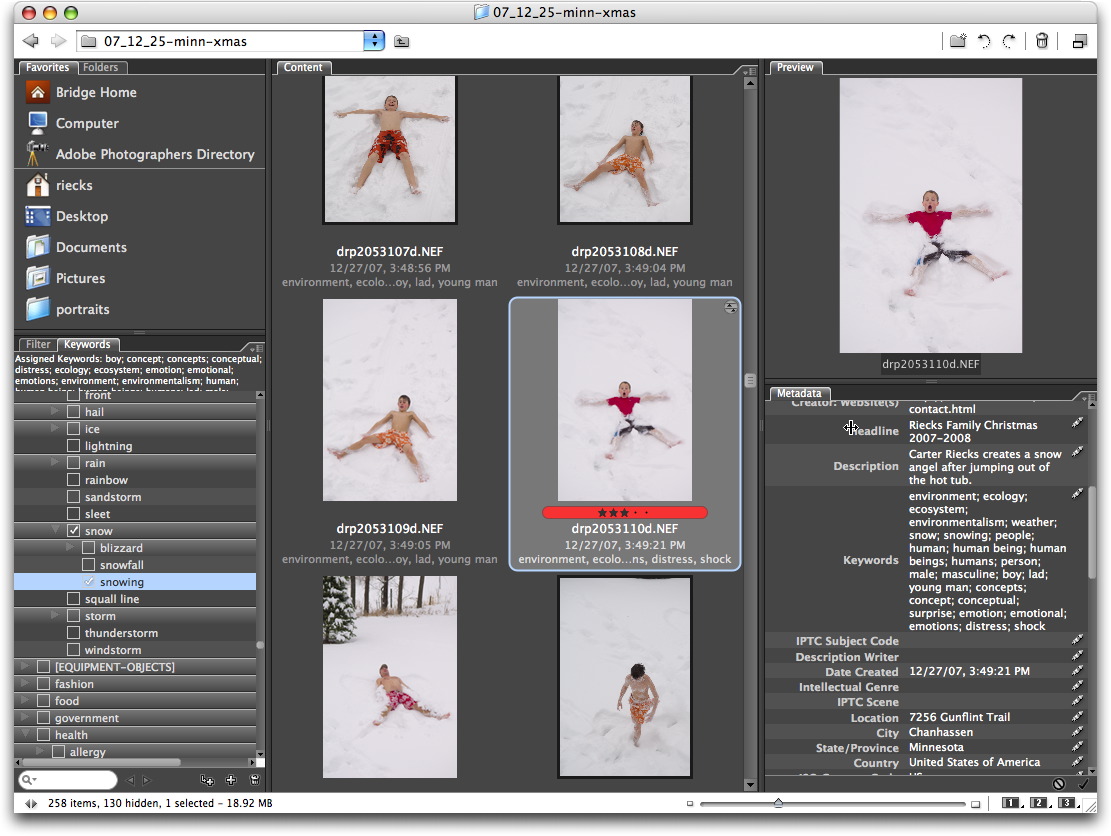
Task: Rotate the image 90° counterclockwise
Action: 984,41
